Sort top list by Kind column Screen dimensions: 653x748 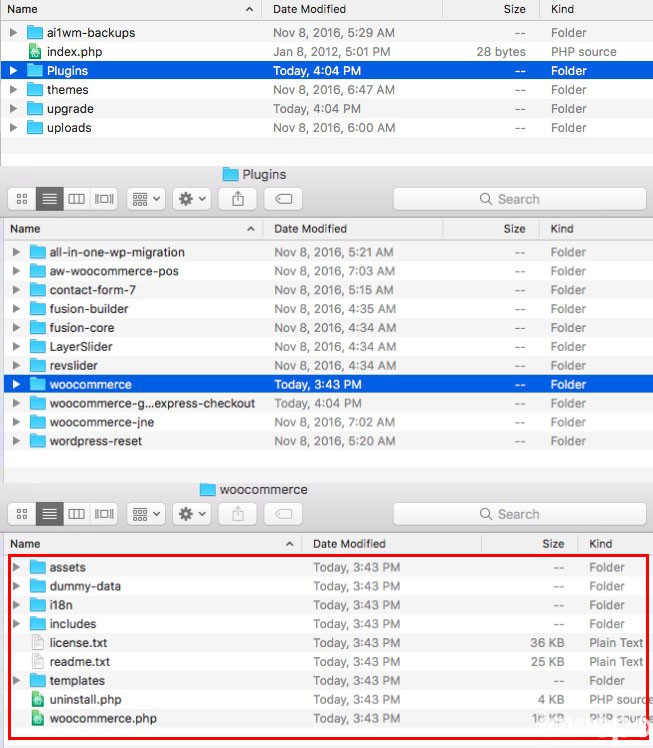click(596, 9)
